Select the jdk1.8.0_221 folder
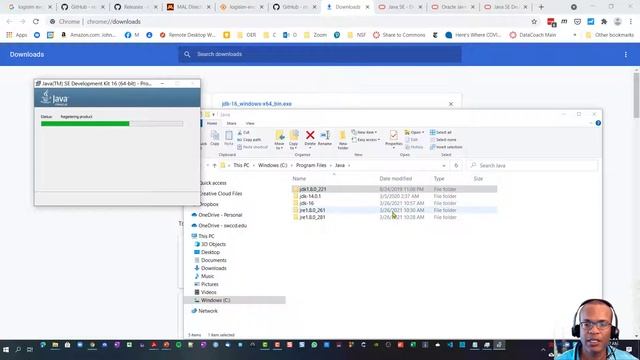Screen dimensions: 640x360 pos(313,189)
